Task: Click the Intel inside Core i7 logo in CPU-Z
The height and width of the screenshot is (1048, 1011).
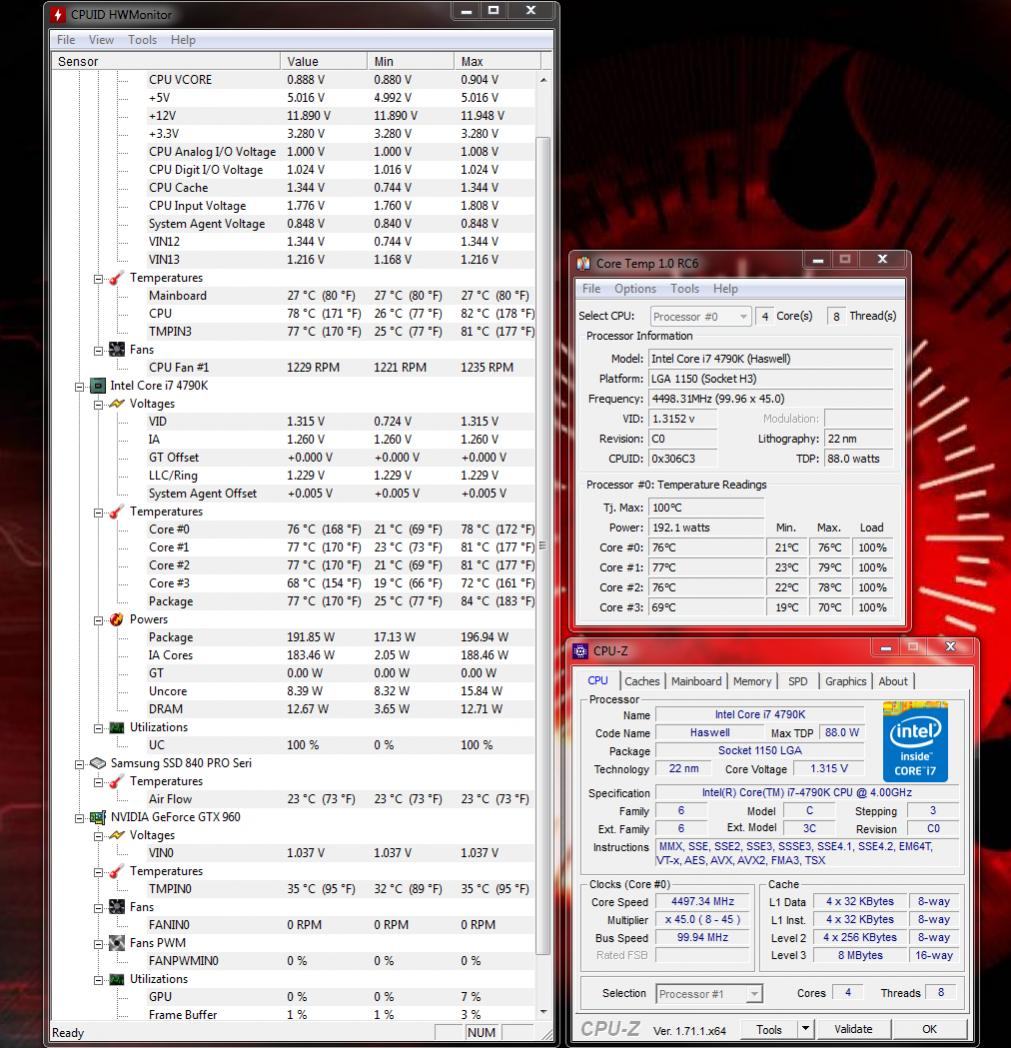Action: 915,741
